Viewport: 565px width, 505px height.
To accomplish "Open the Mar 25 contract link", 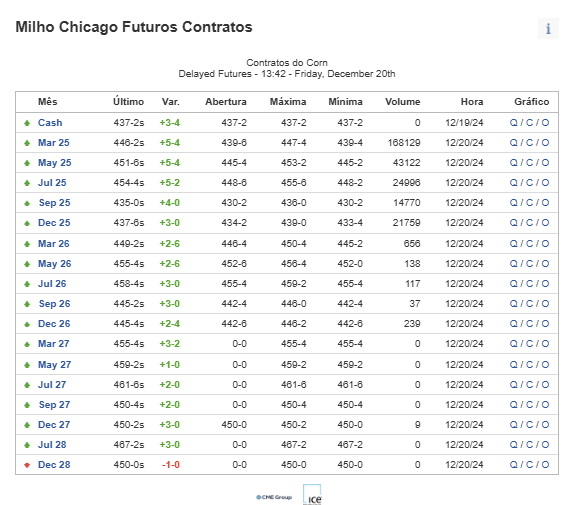I will (x=54, y=143).
